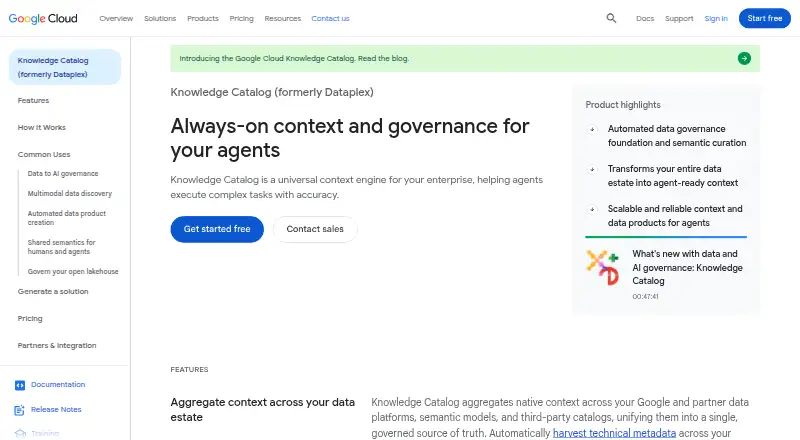Screen dimensions: 800x440
Task: Expand Scalable and reliable context highlight
Action: (592, 209)
